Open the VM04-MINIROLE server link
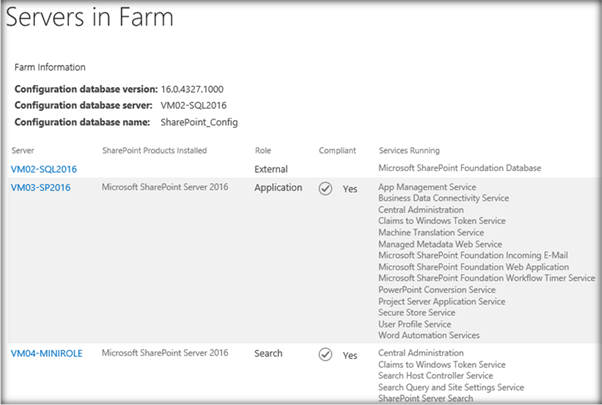602x405 pixels. coord(46,353)
